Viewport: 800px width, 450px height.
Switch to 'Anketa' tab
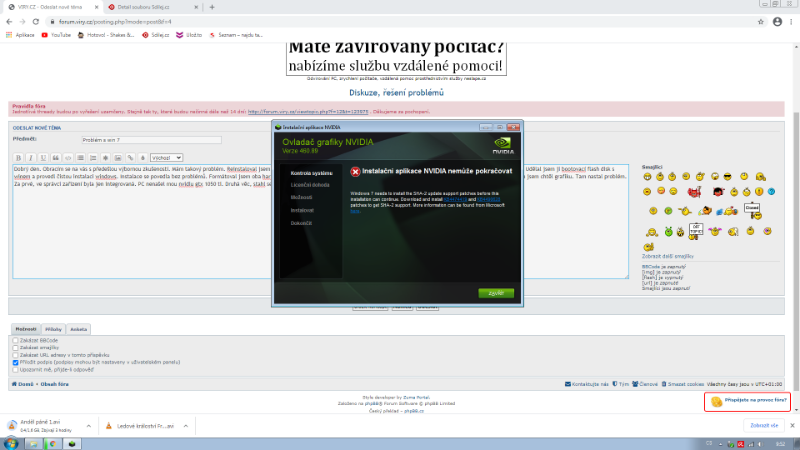click(x=78, y=329)
